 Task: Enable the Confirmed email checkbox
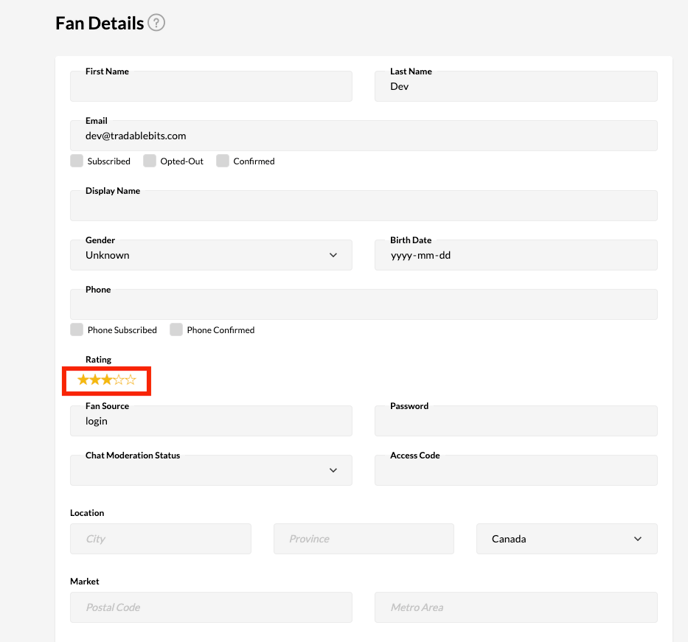(223, 161)
